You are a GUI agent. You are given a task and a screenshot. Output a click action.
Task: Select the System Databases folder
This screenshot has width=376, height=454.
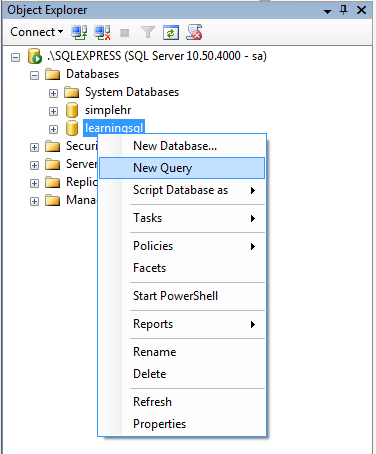(132, 92)
